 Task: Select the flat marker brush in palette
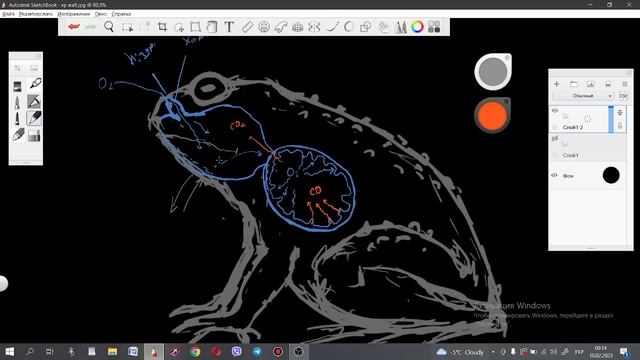(x=18, y=86)
